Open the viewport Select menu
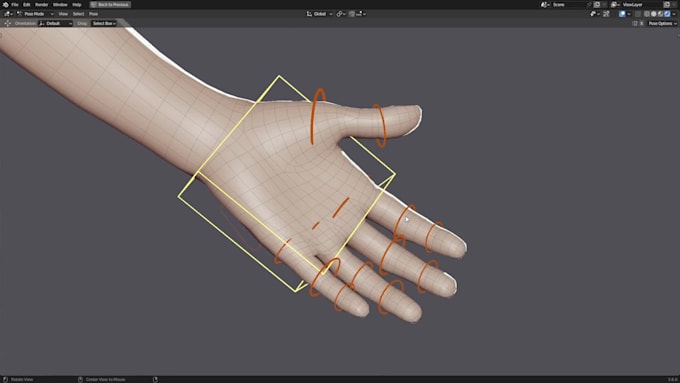680x383 pixels. [78, 14]
